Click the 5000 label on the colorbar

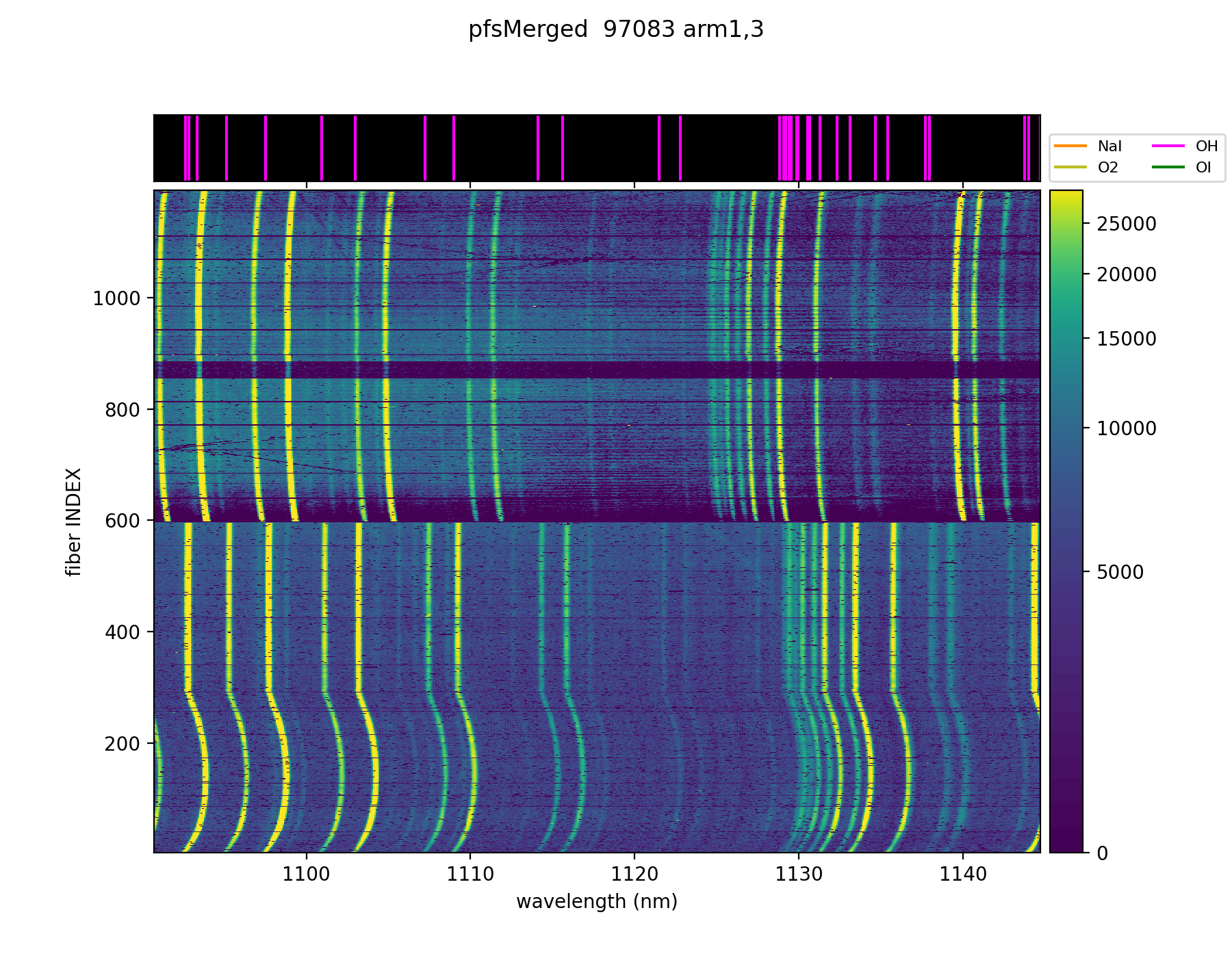[1120, 572]
